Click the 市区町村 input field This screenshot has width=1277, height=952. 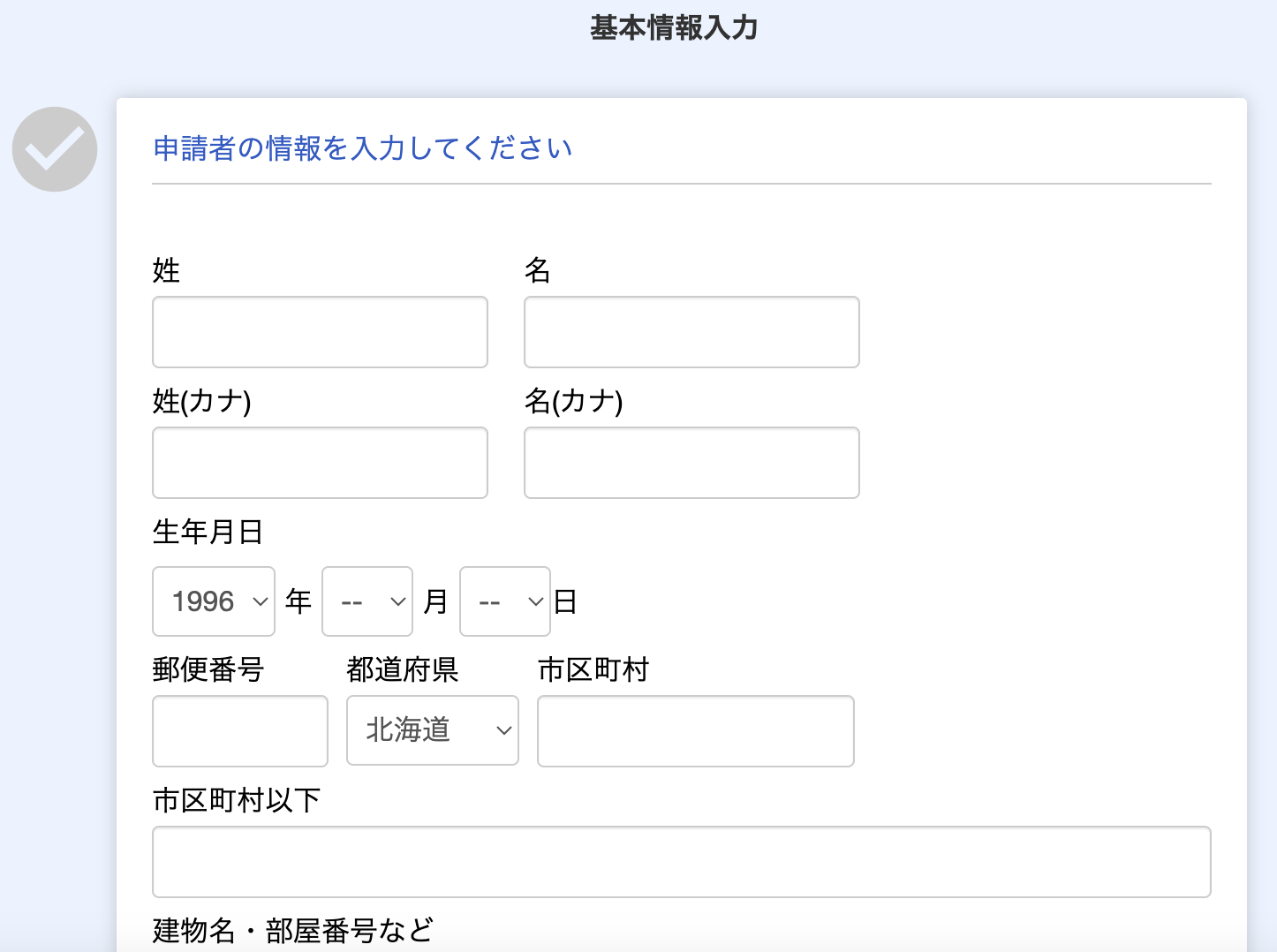pyautogui.click(x=696, y=731)
